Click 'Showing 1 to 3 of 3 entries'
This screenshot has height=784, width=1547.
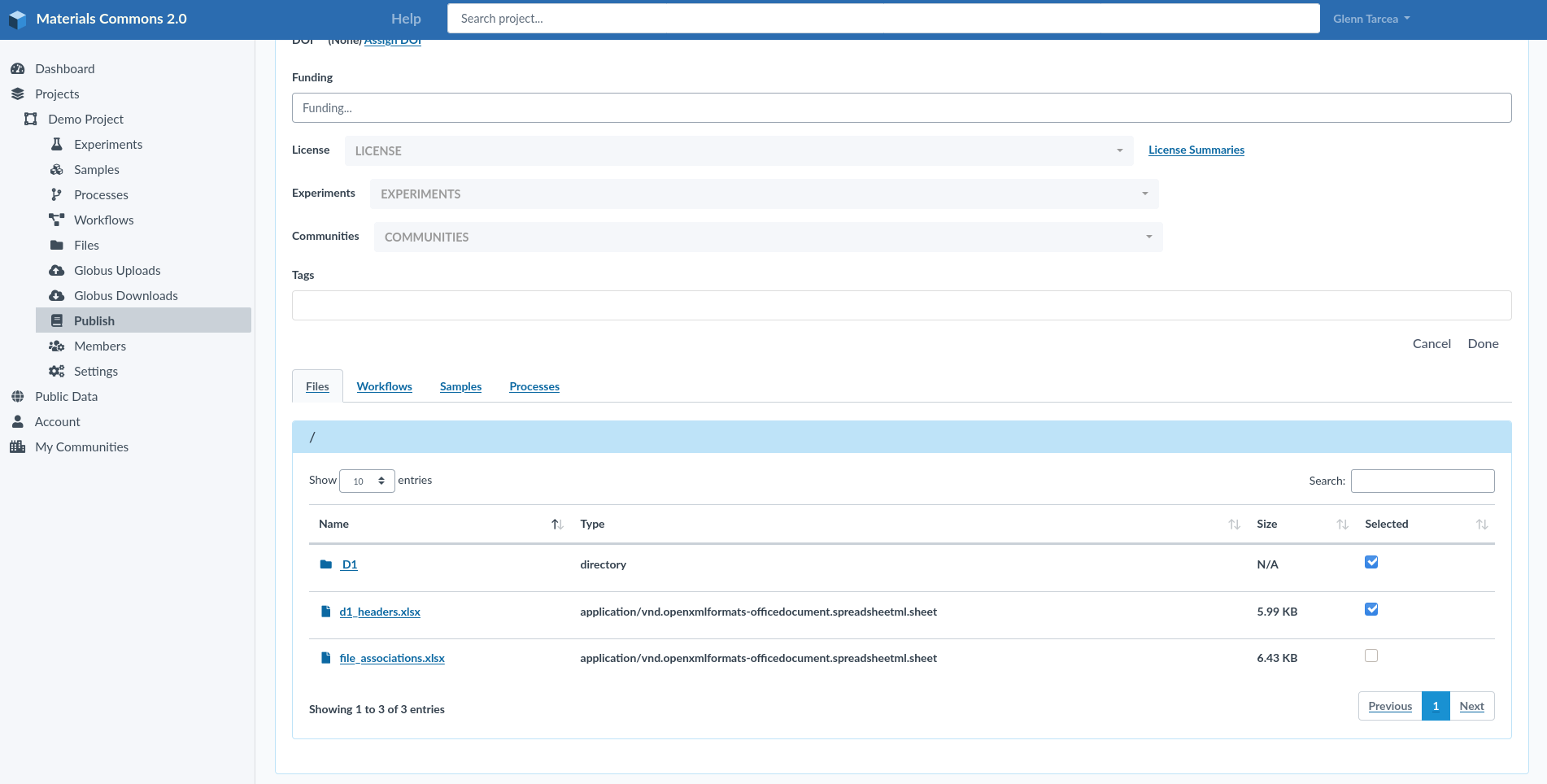[377, 709]
